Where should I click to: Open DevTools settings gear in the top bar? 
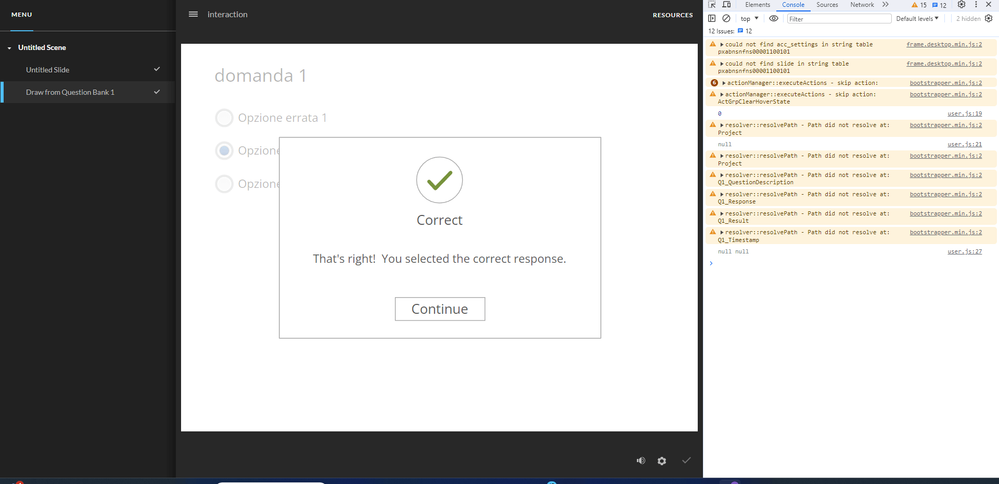[961, 4]
